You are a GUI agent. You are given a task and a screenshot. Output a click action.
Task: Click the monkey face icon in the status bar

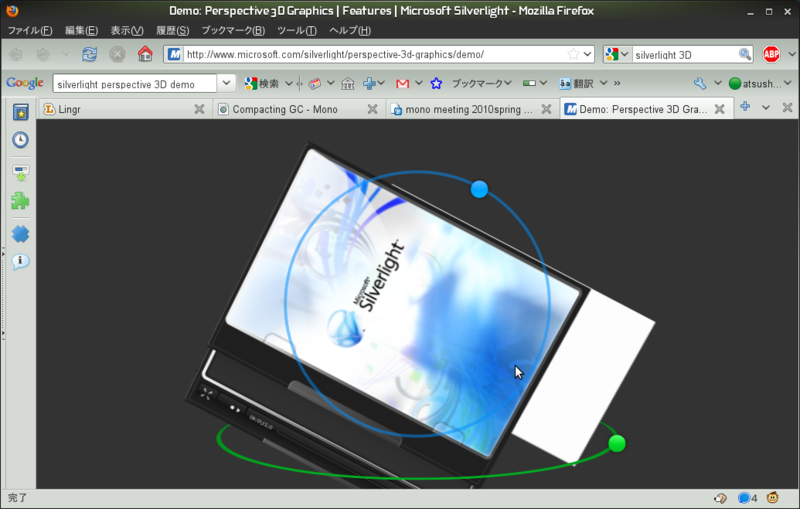tap(773, 497)
